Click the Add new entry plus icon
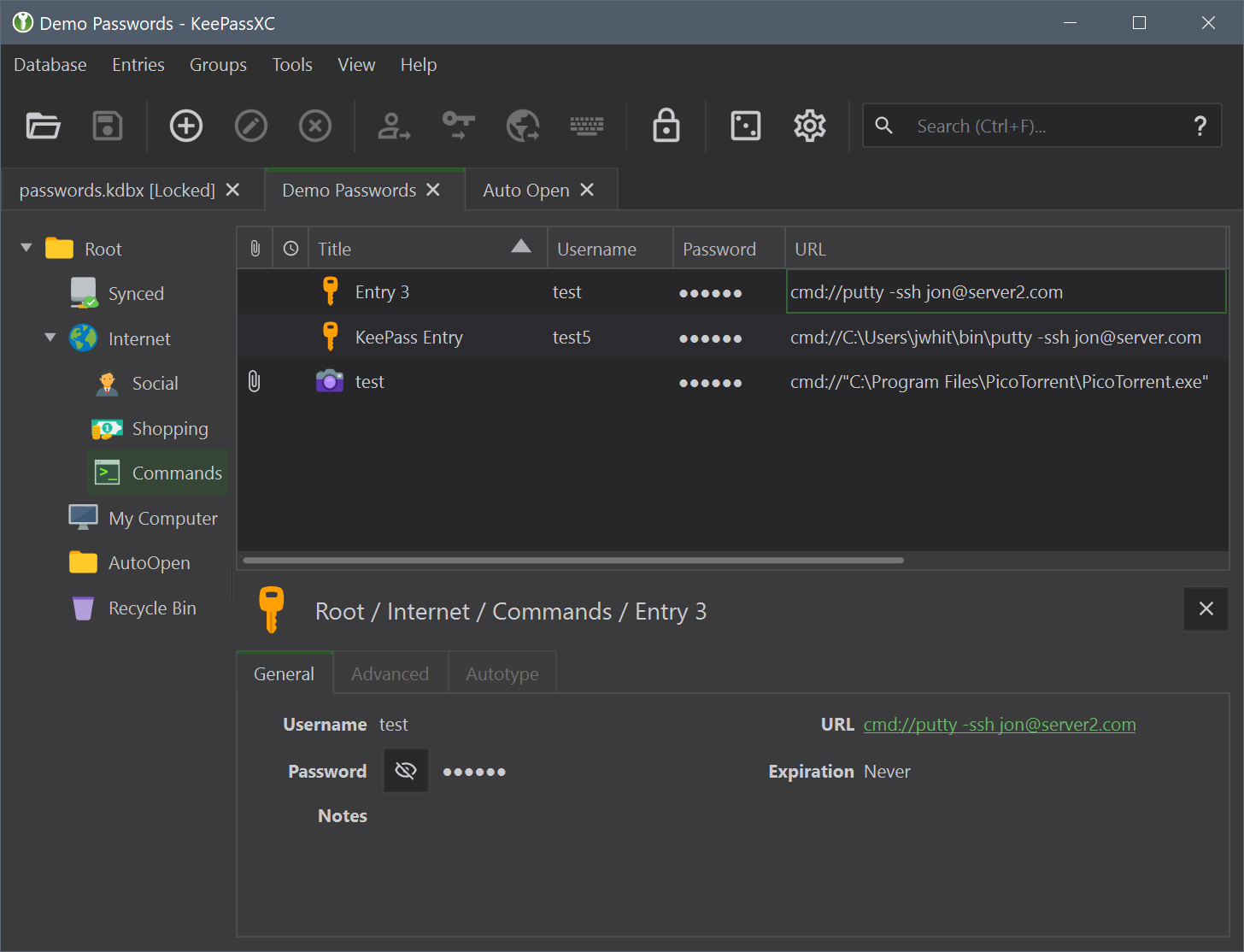Image resolution: width=1244 pixels, height=952 pixels. 186,126
